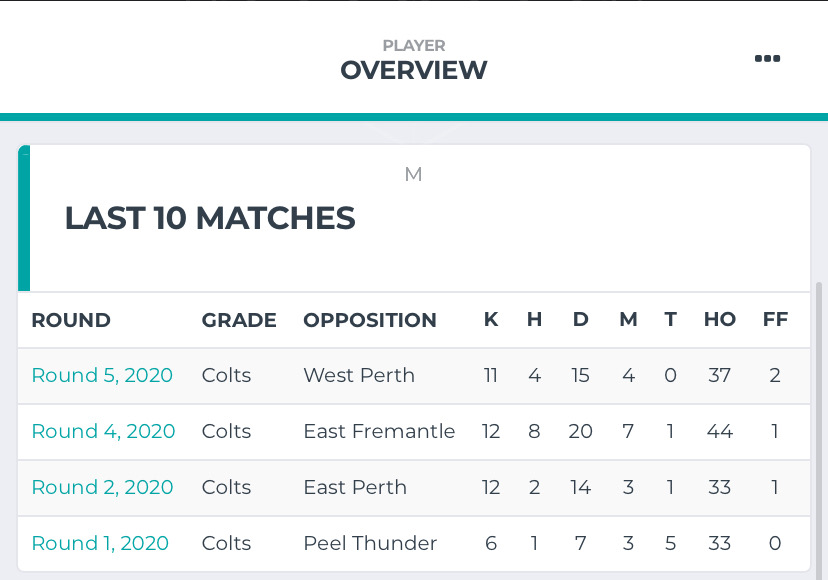Select the East Fremantle opposition cell

[379, 432]
